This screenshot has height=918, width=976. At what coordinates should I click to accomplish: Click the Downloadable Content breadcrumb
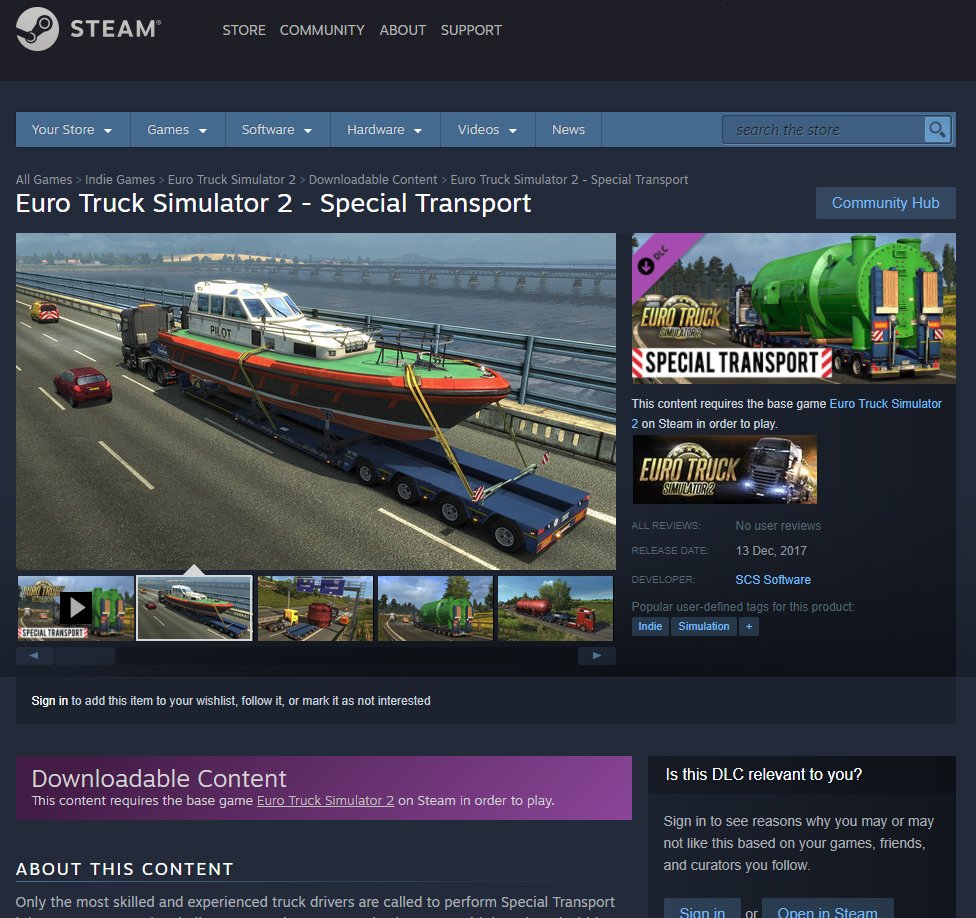pos(373,179)
